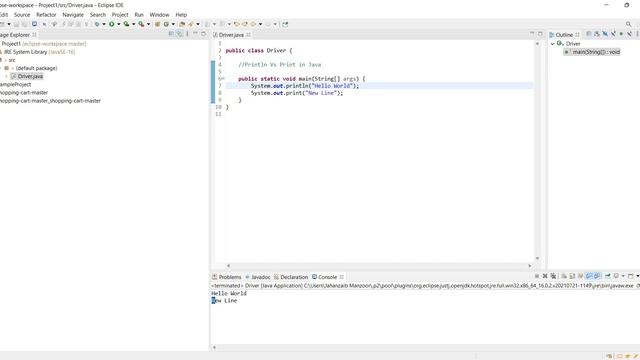Image resolution: width=640 pixels, height=360 pixels.
Task: Open the Project menu
Action: [x=120, y=15]
